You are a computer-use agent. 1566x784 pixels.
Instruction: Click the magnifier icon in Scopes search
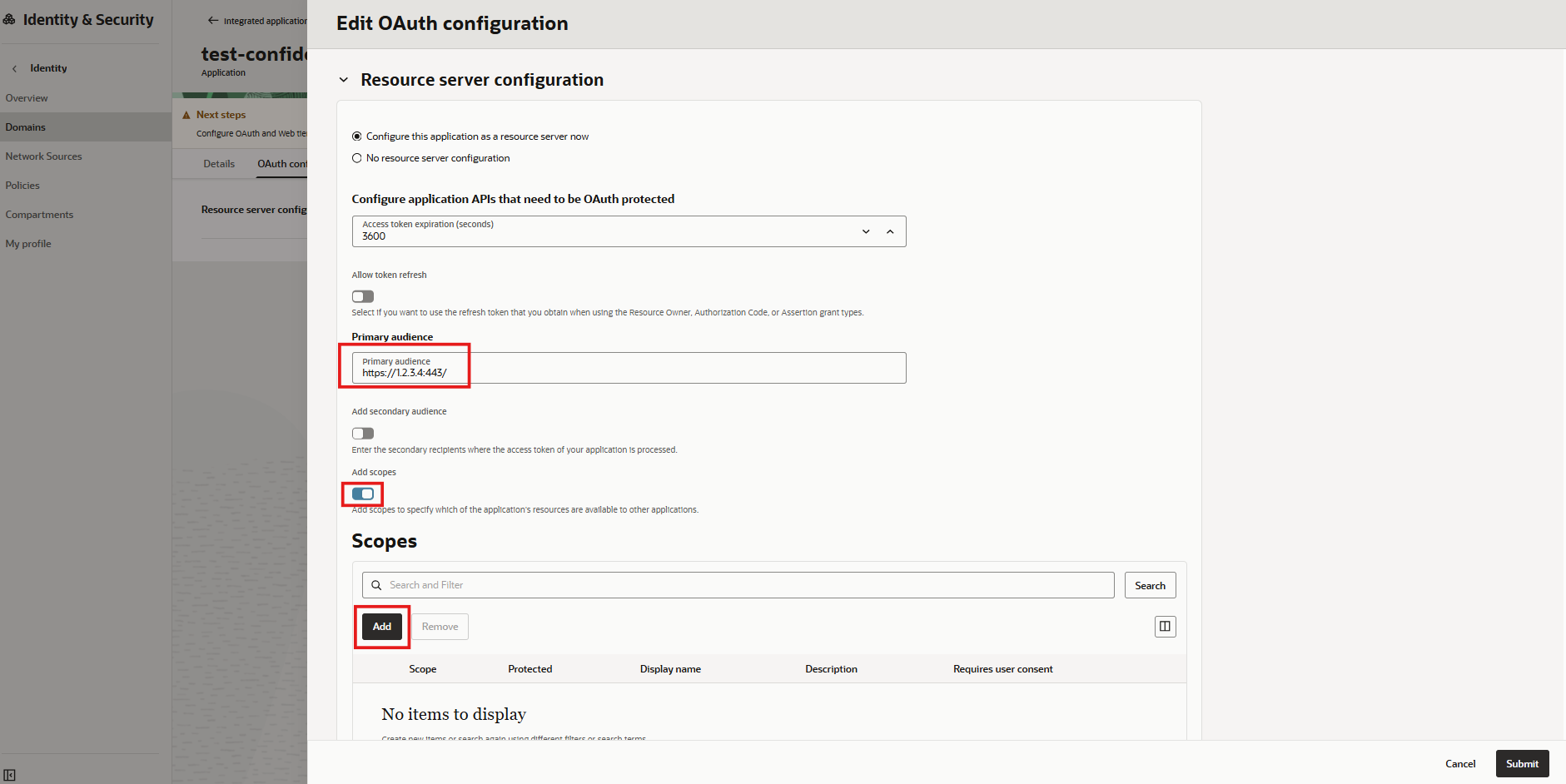[376, 585]
